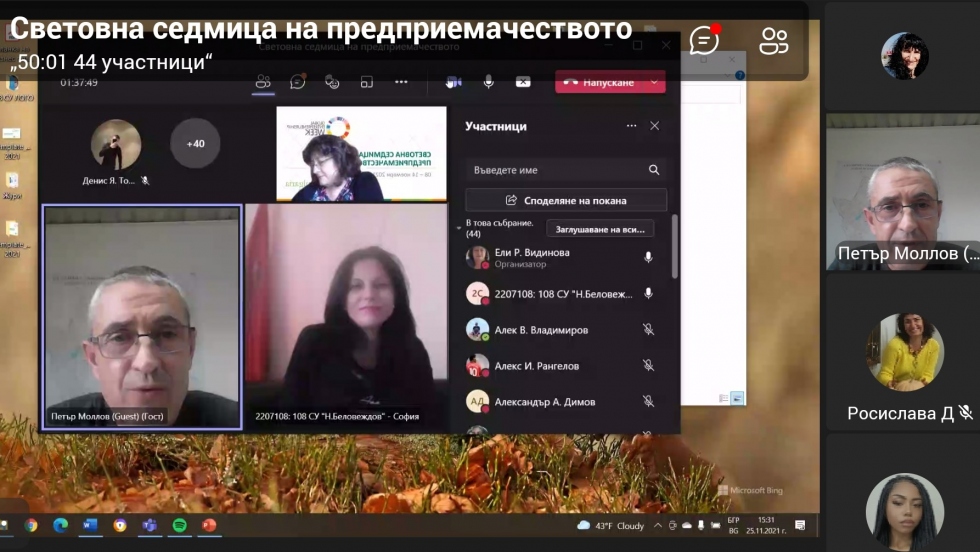Click the БГР BG language indicator
The image size is (980, 552).
pos(734,526)
